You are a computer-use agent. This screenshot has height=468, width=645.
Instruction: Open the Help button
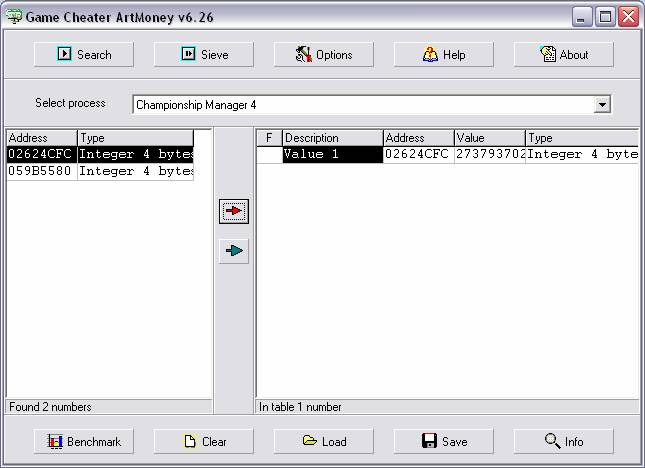click(443, 54)
